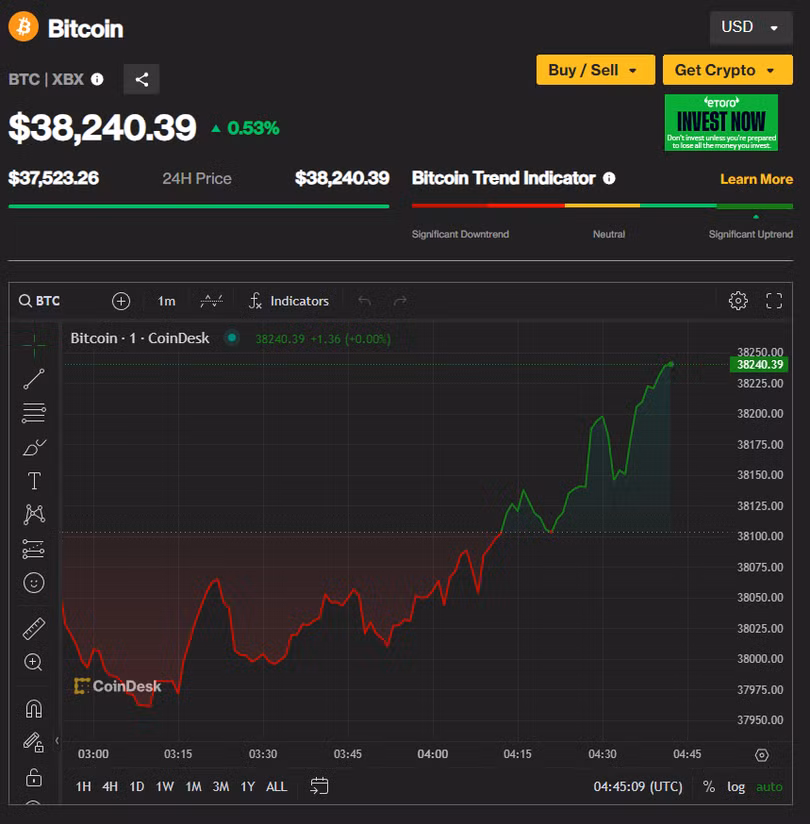Viewport: 810px width, 824px height.
Task: Toggle percentage scale mode
Action: click(709, 787)
